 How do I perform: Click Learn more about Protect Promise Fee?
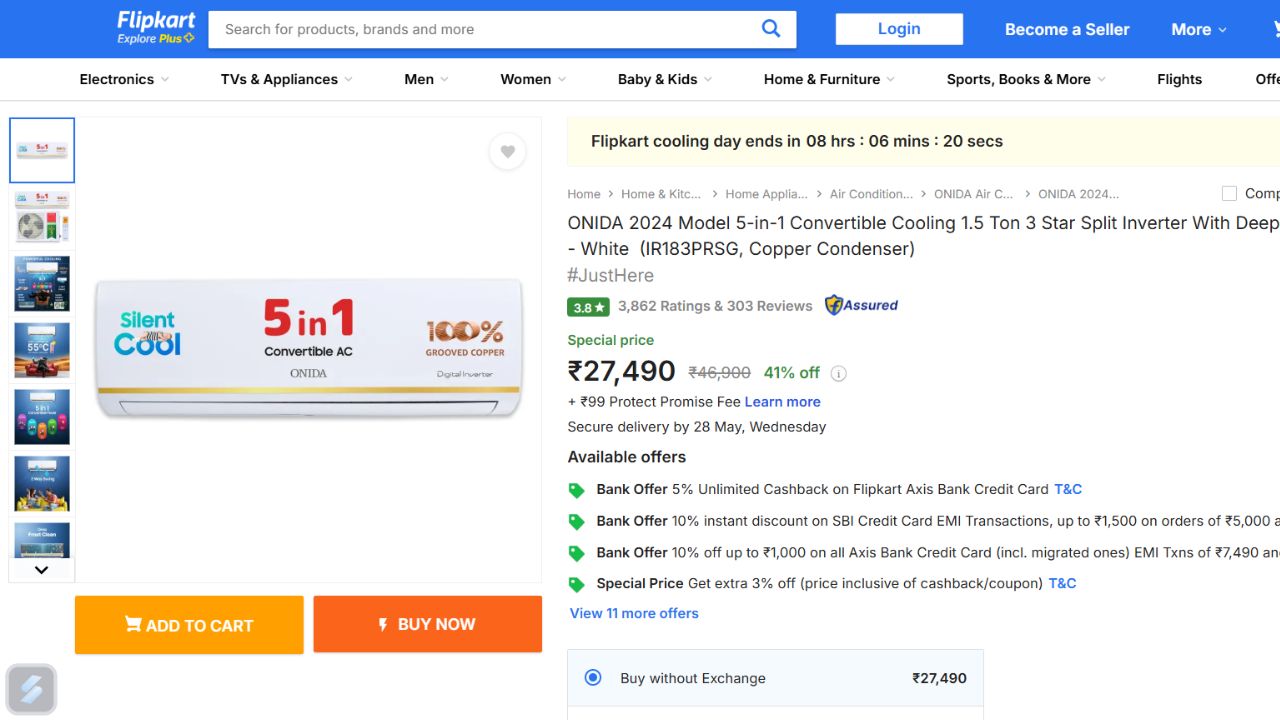click(782, 402)
